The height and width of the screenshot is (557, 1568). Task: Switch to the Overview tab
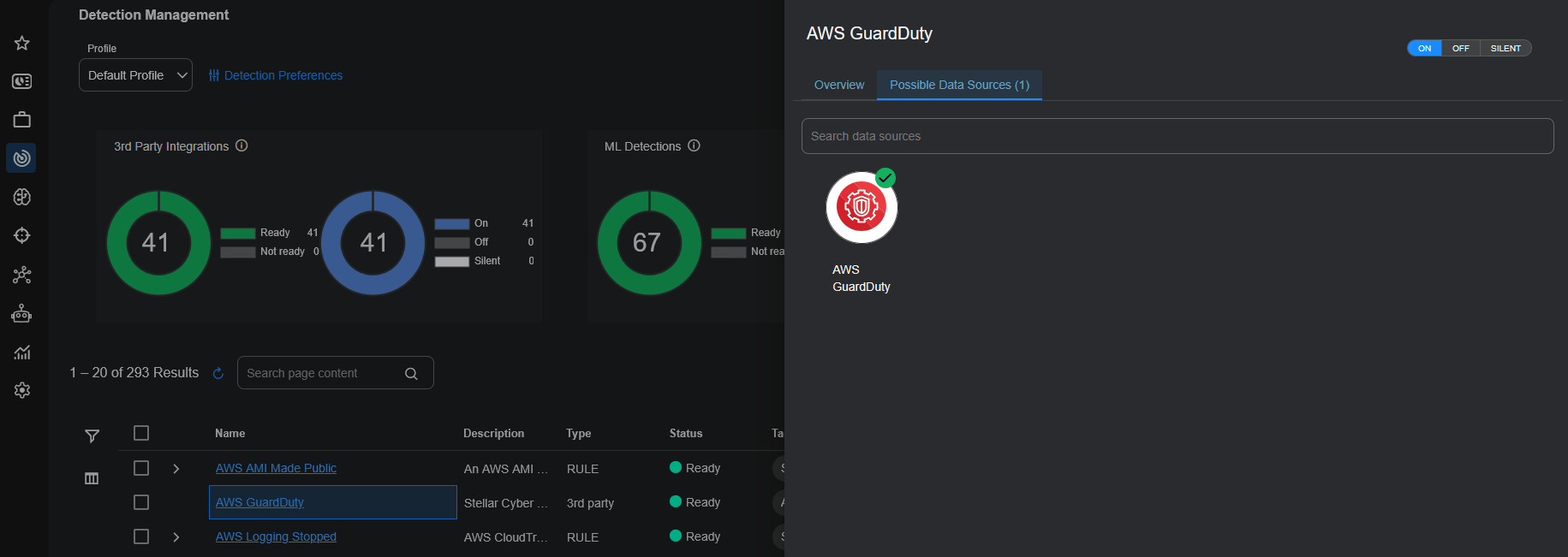[x=838, y=85]
